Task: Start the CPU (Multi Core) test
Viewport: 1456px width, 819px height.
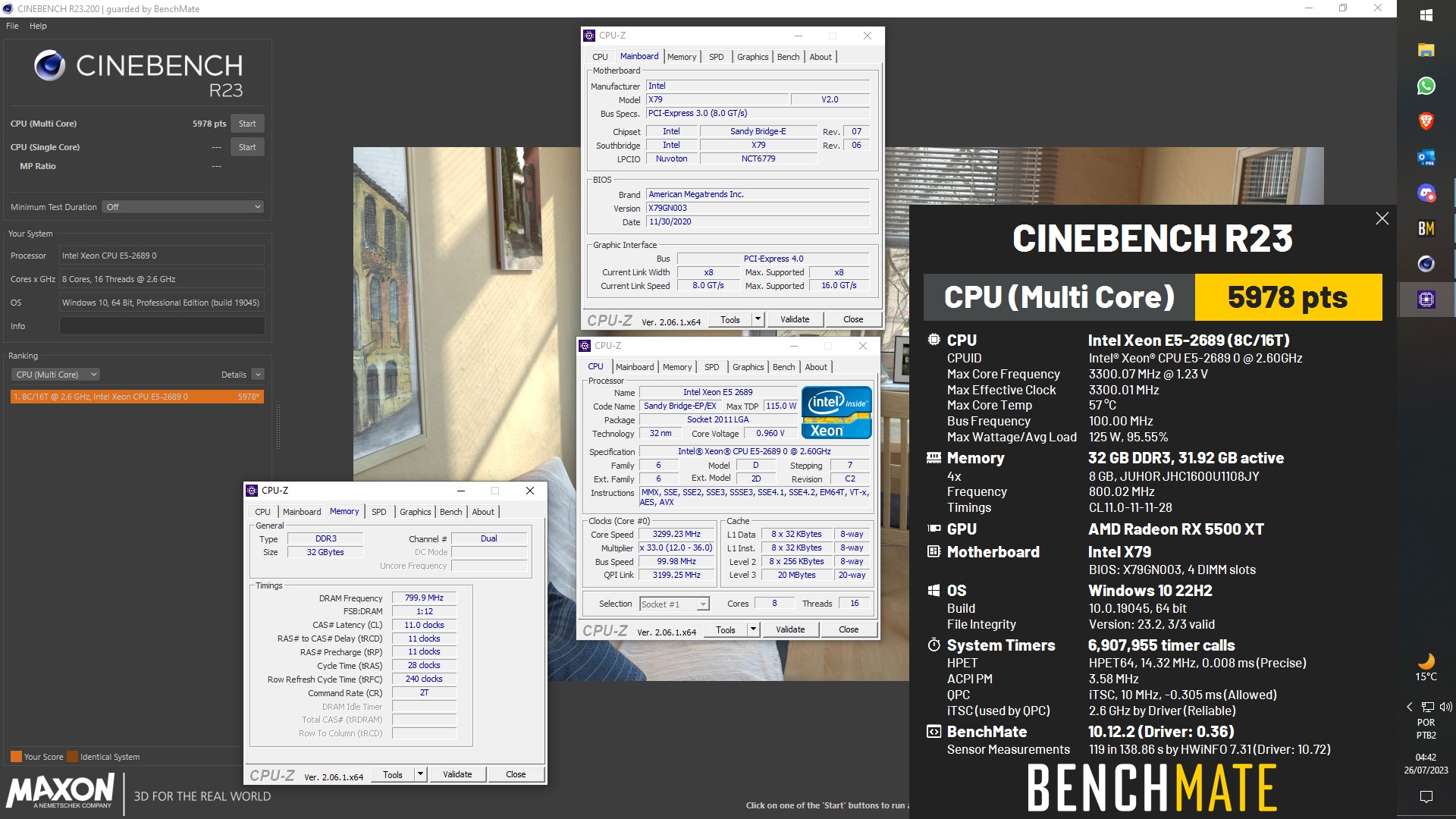Action: 247,124
